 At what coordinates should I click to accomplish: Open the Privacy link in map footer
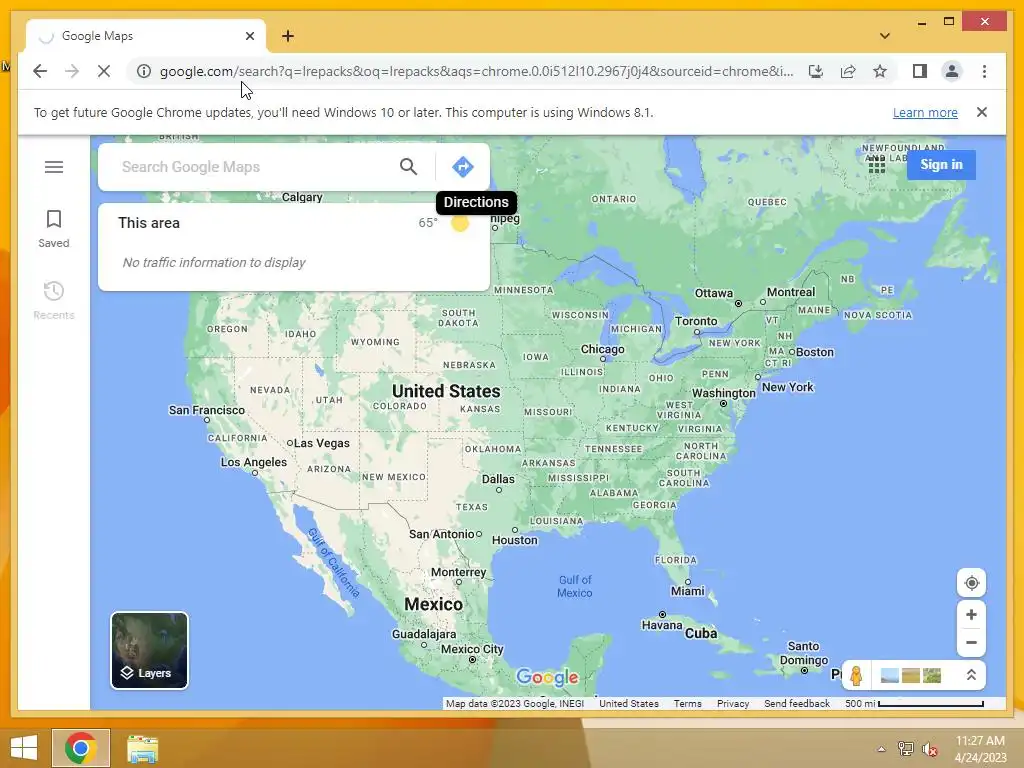pyautogui.click(x=733, y=703)
